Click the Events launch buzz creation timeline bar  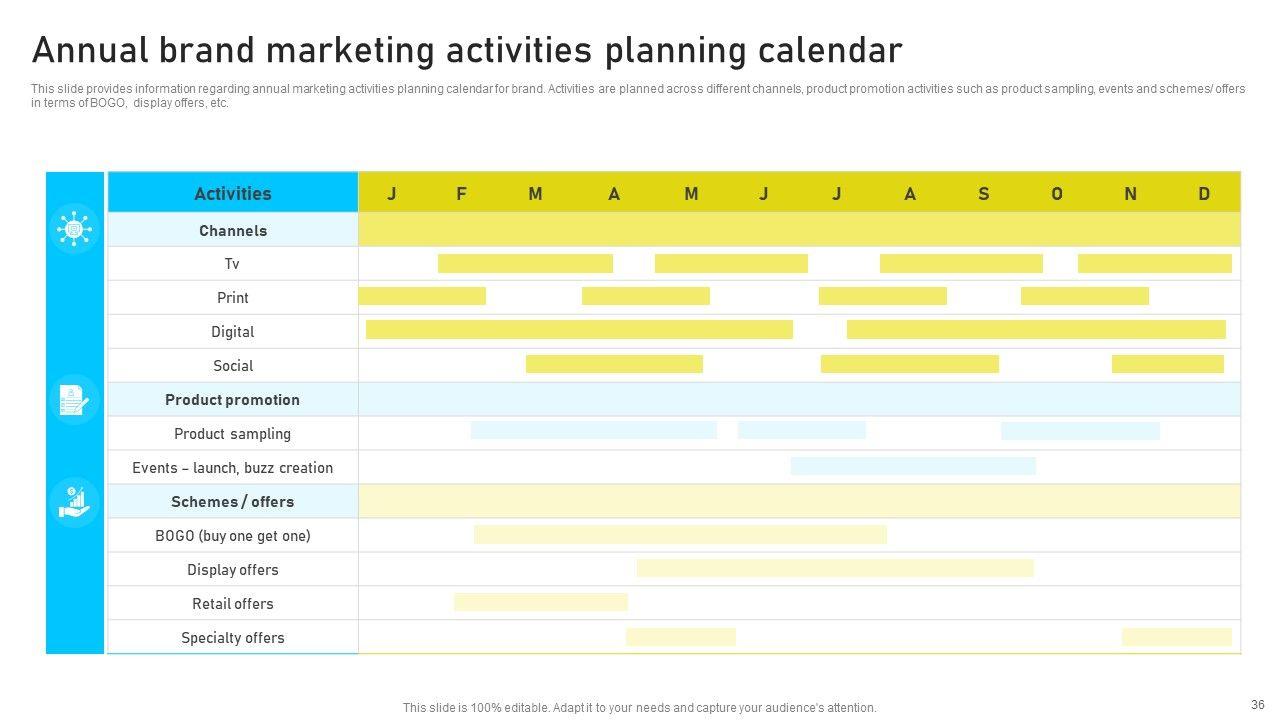pos(913,466)
